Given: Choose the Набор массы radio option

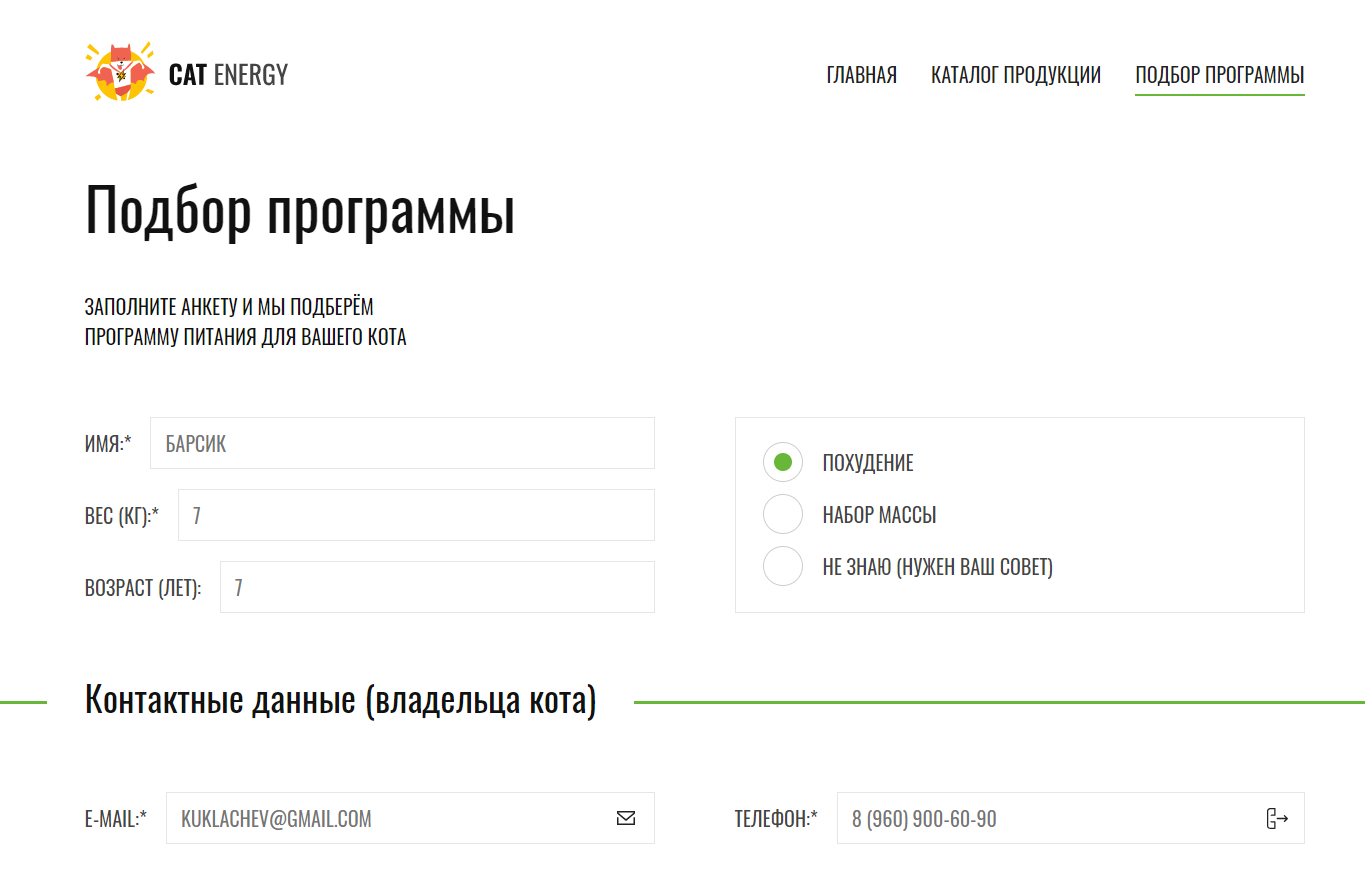Looking at the screenshot, I should (783, 514).
